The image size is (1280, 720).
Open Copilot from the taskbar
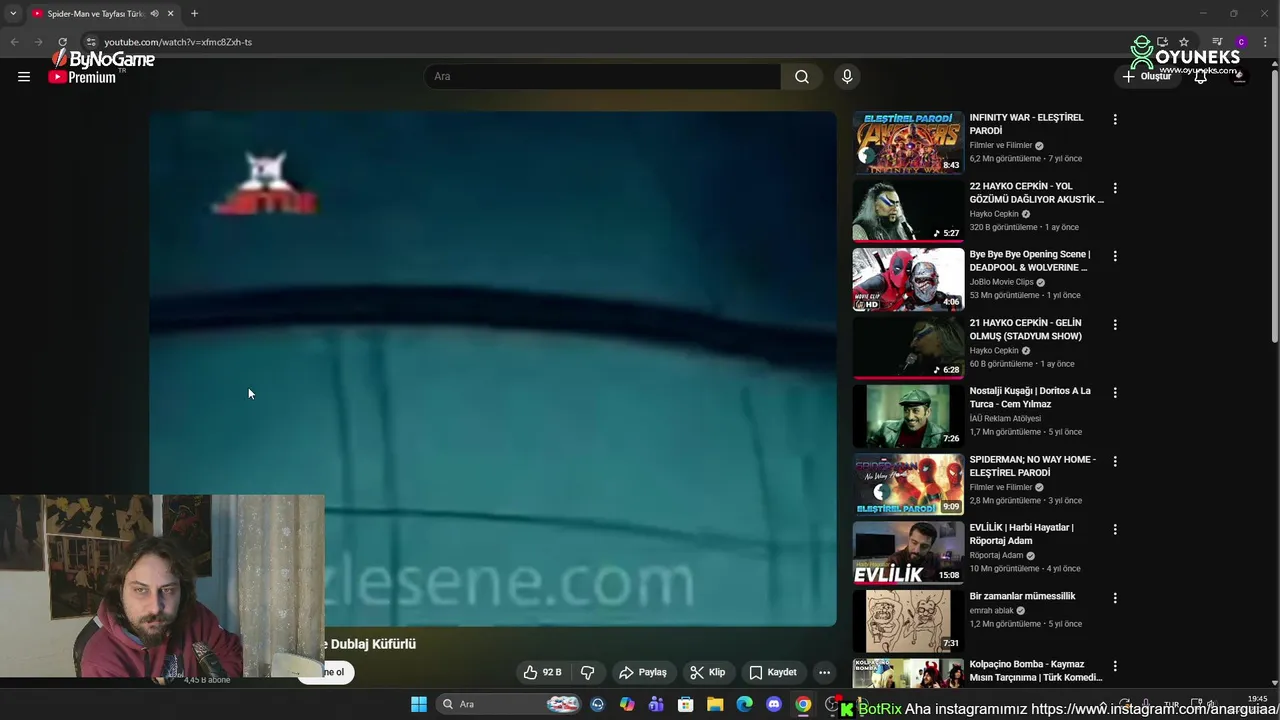(627, 704)
